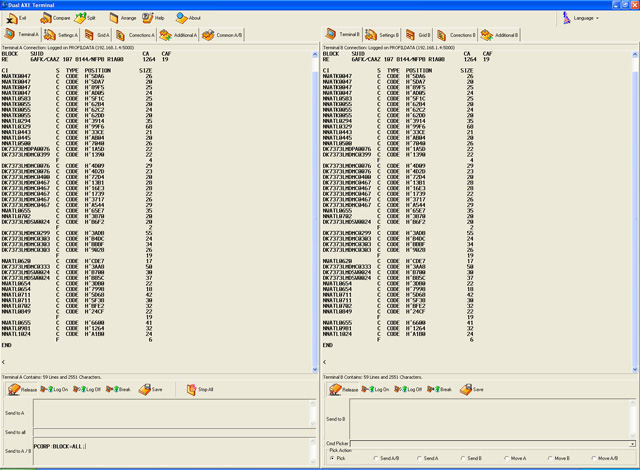Screen dimensions: 640x470
Task: Click Log On icon for Terminal B
Action: pos(375,389)
